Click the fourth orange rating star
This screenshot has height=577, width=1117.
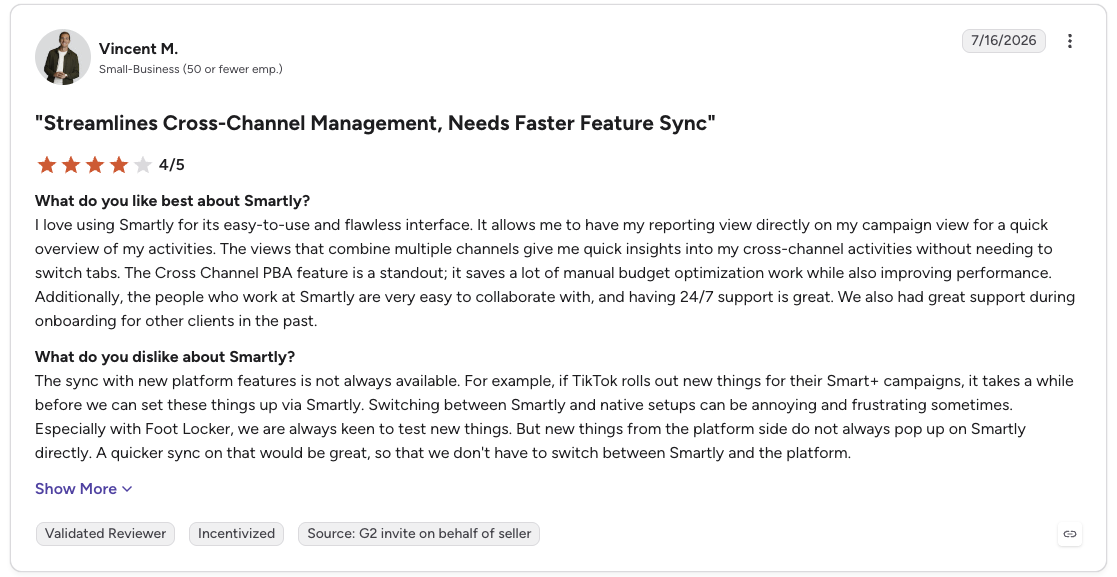119,165
